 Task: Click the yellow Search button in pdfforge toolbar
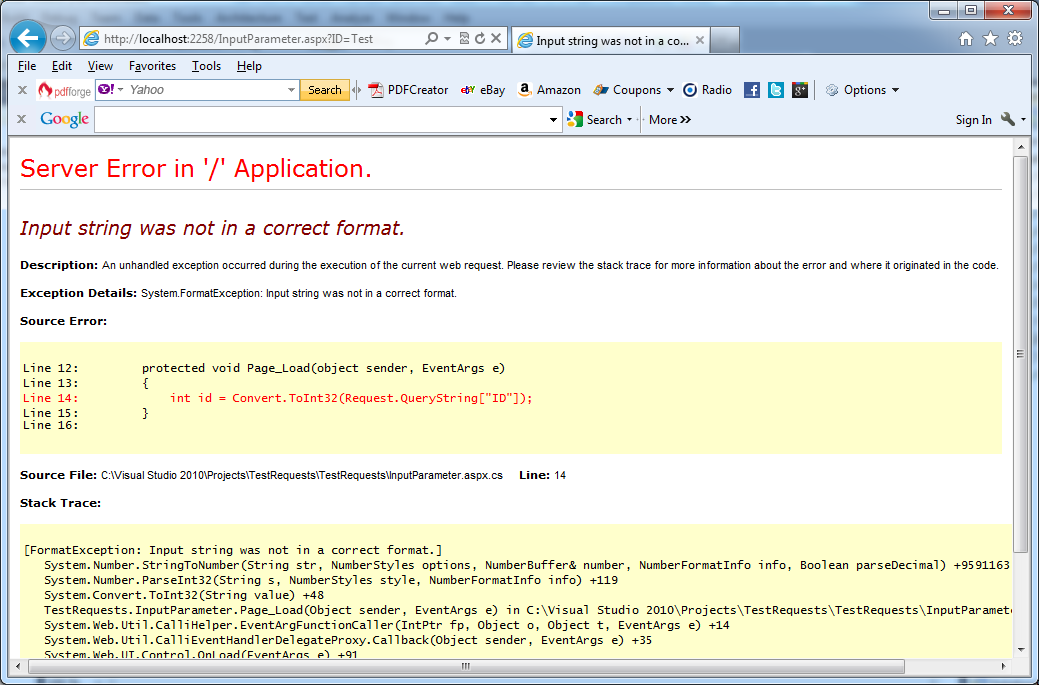pyautogui.click(x=325, y=90)
